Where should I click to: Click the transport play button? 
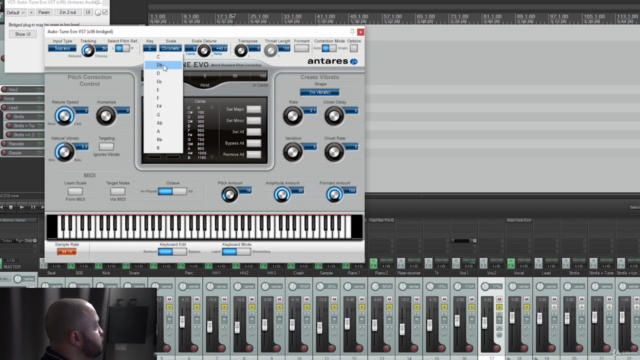22,207
